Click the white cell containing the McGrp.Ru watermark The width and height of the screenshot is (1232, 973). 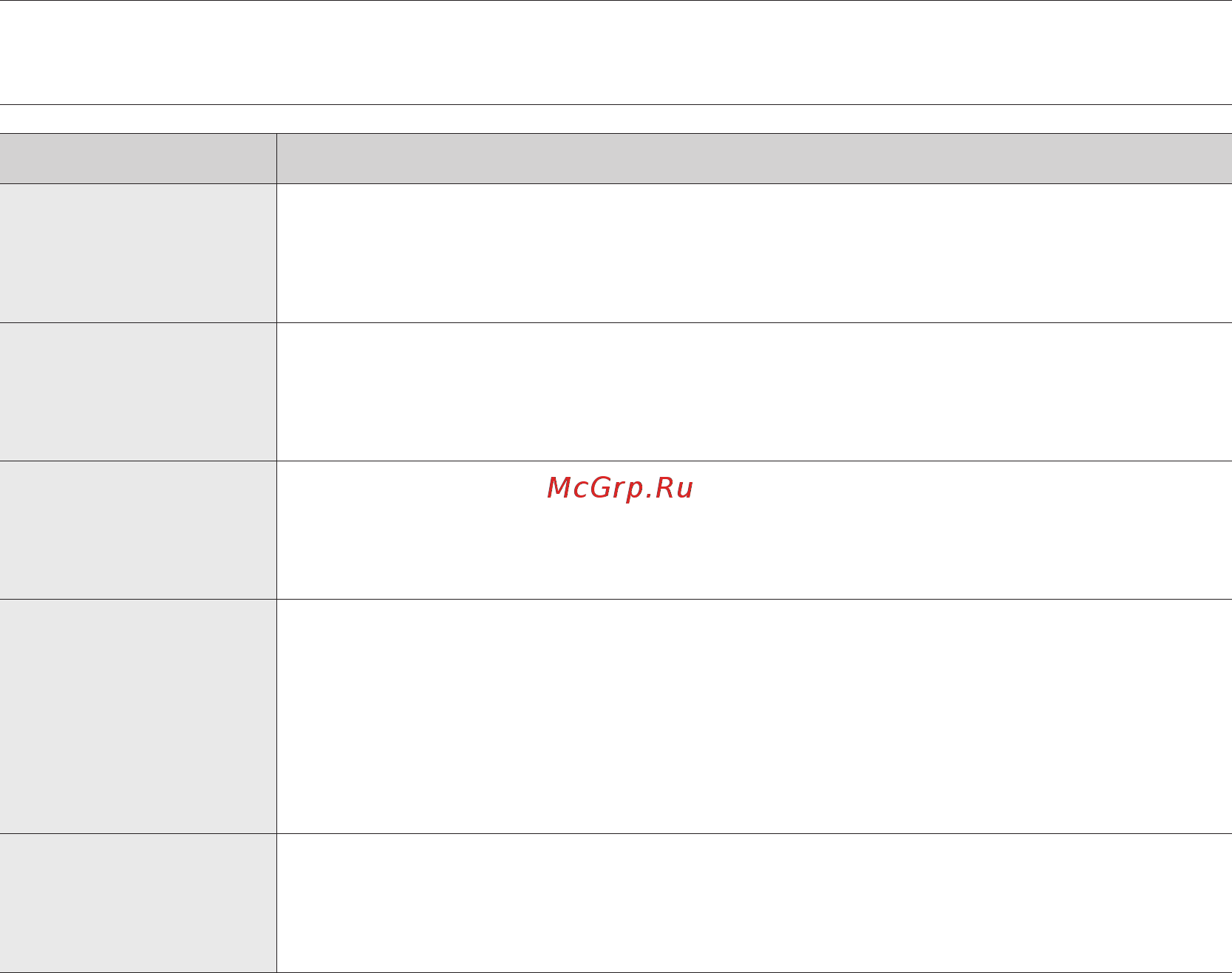pyautogui.click(x=755, y=530)
